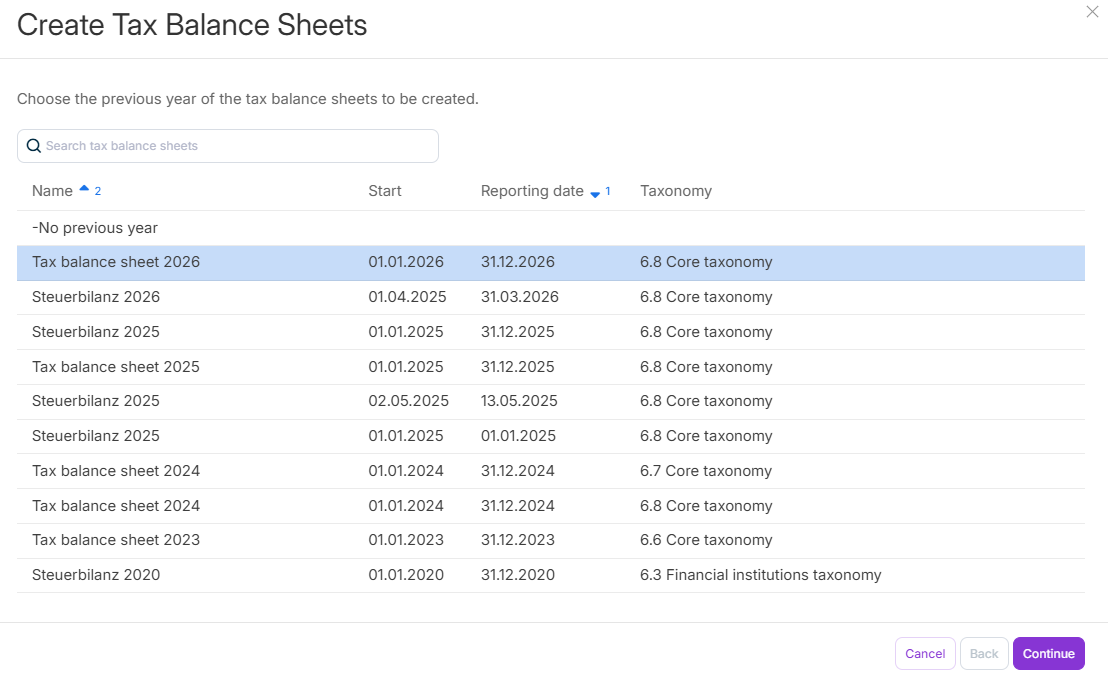Click reporting date 31.12.2023
Image resolution: width=1108 pixels, height=677 pixels.
518,540
